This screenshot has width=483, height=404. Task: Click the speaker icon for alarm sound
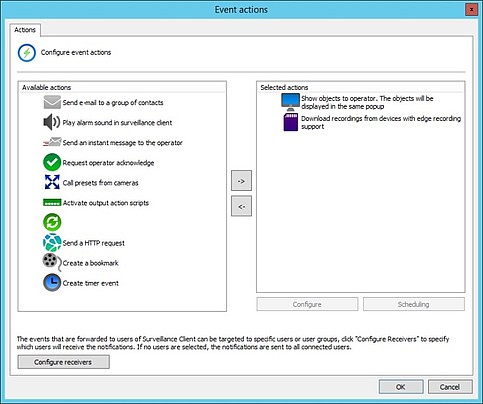point(52,122)
